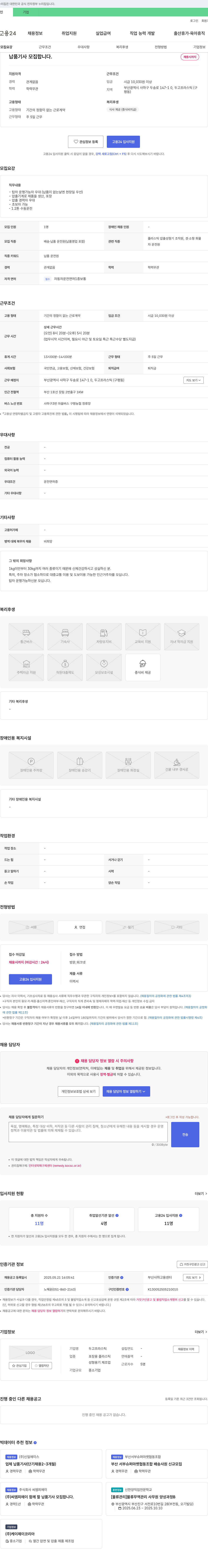Switch to 복리후생 section tab
Viewport: 208px width, 1568px height.
(x=122, y=47)
